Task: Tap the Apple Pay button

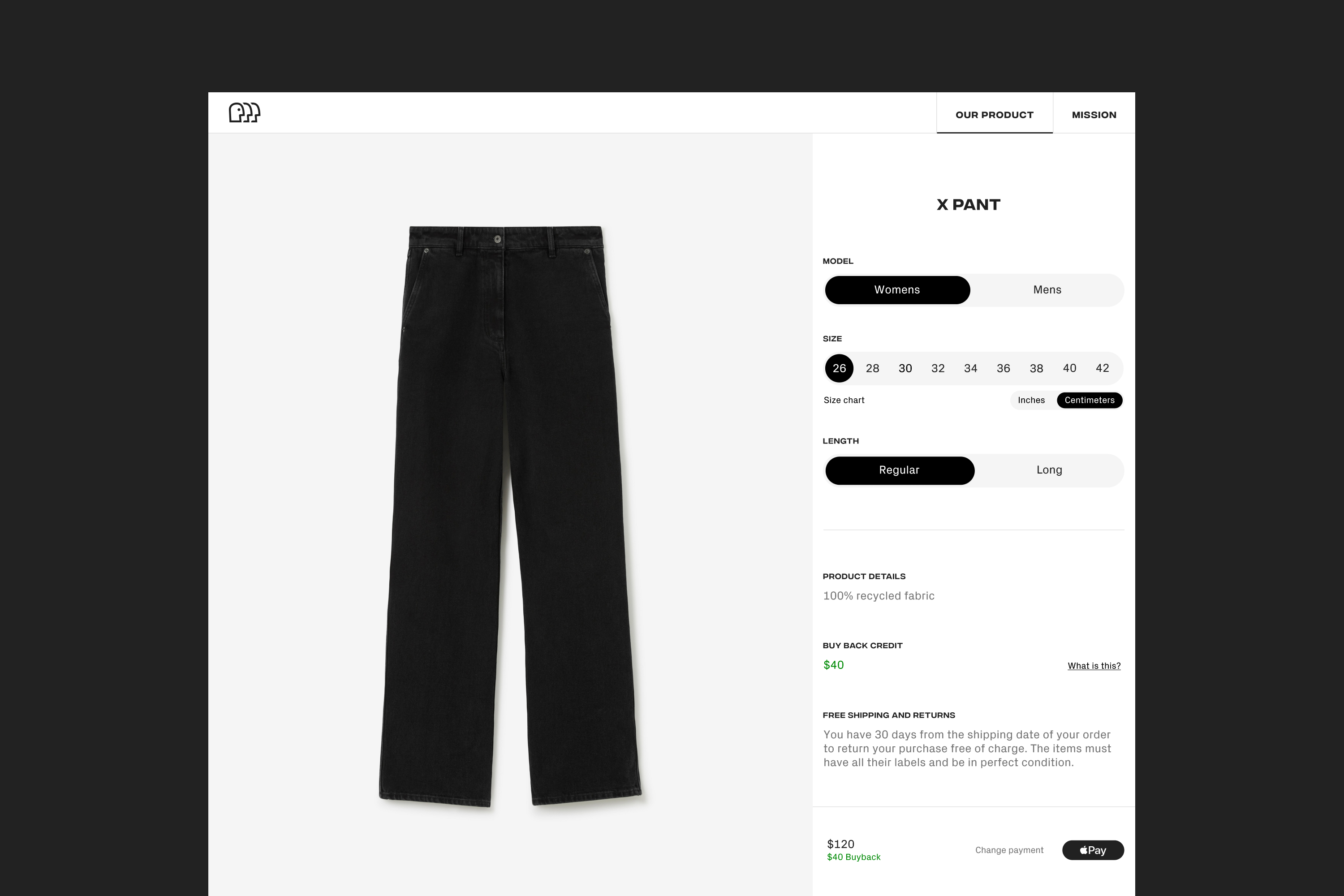Action: (x=1093, y=850)
